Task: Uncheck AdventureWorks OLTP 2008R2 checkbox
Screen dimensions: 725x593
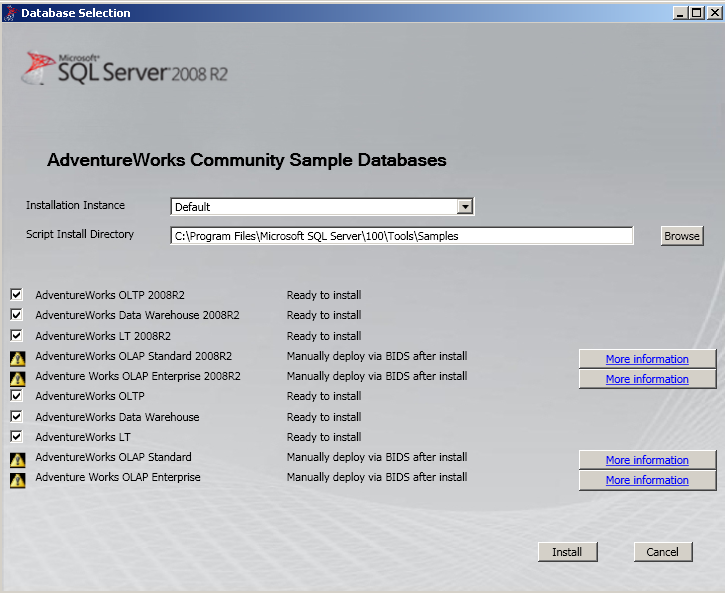Action: tap(16, 294)
